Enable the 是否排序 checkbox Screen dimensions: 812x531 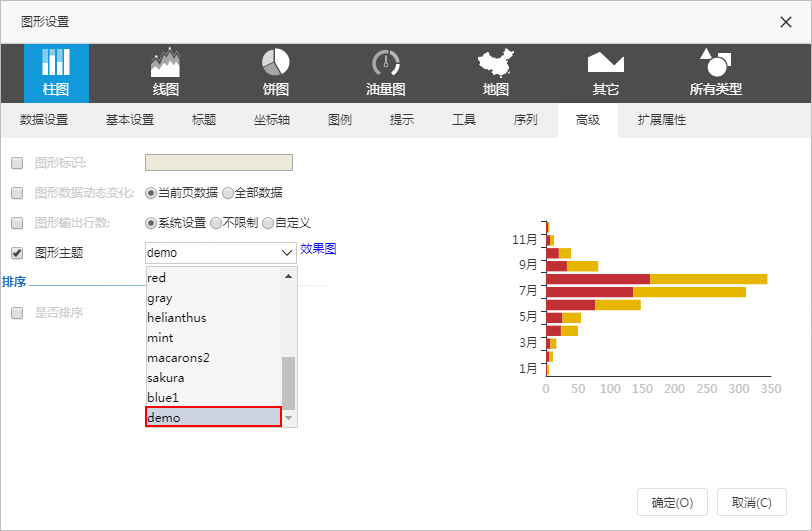17,313
